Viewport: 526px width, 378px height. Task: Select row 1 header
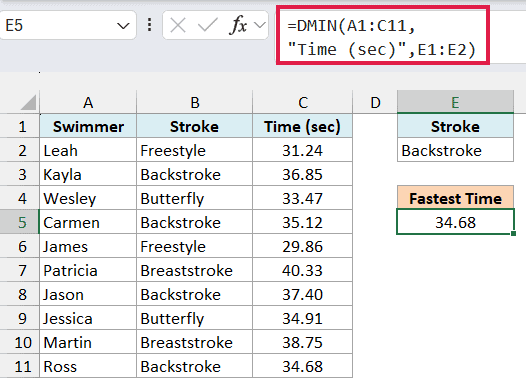20,126
